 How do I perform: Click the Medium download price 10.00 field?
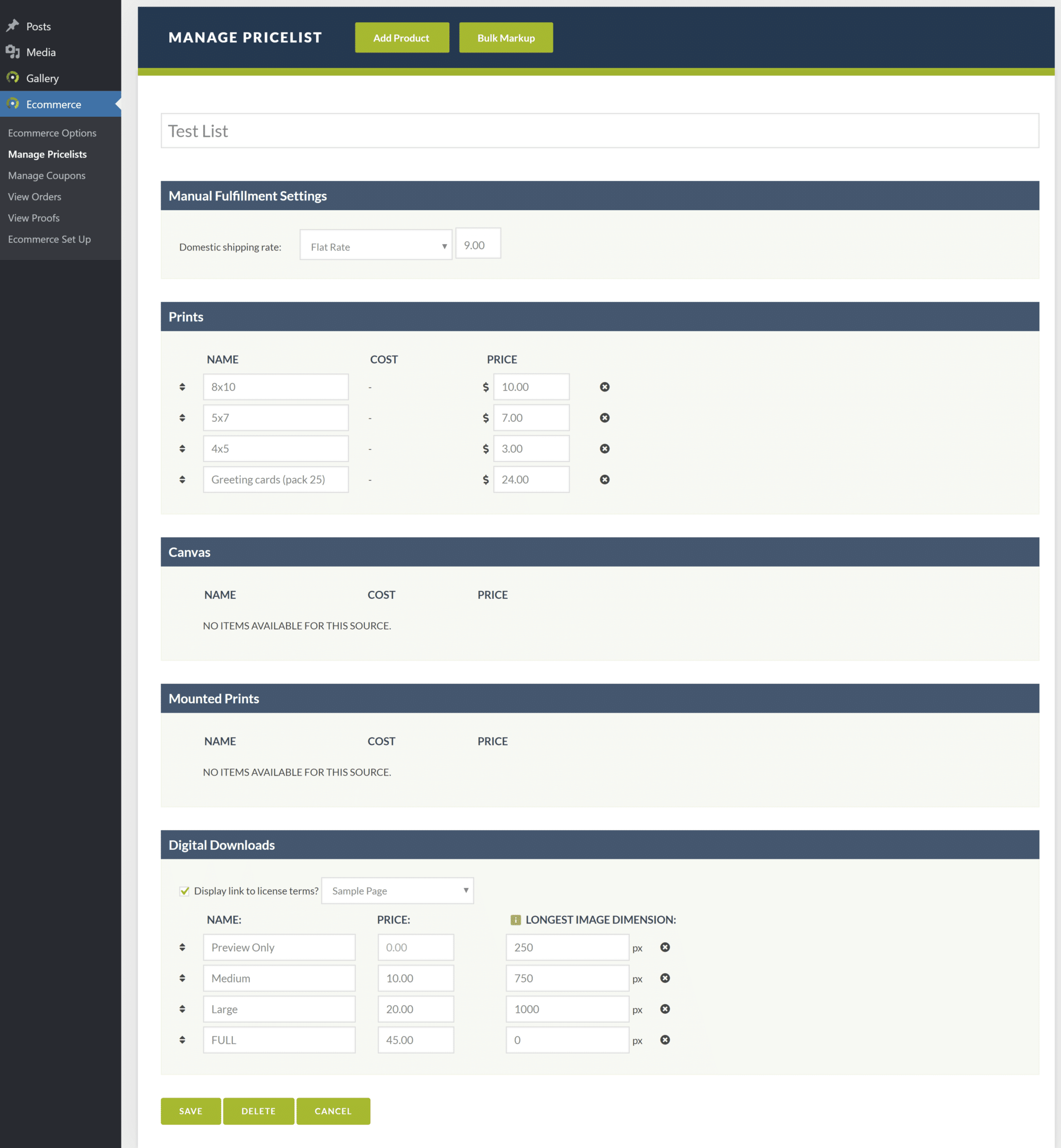click(x=416, y=978)
